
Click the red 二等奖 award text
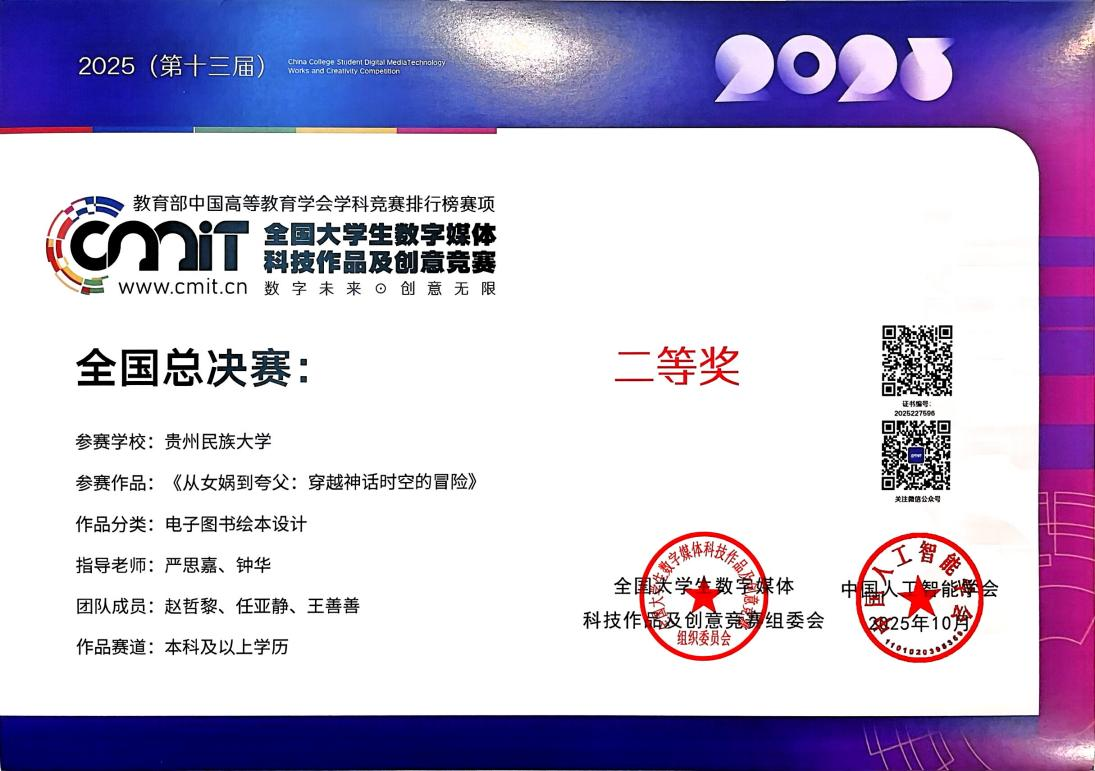[677, 367]
